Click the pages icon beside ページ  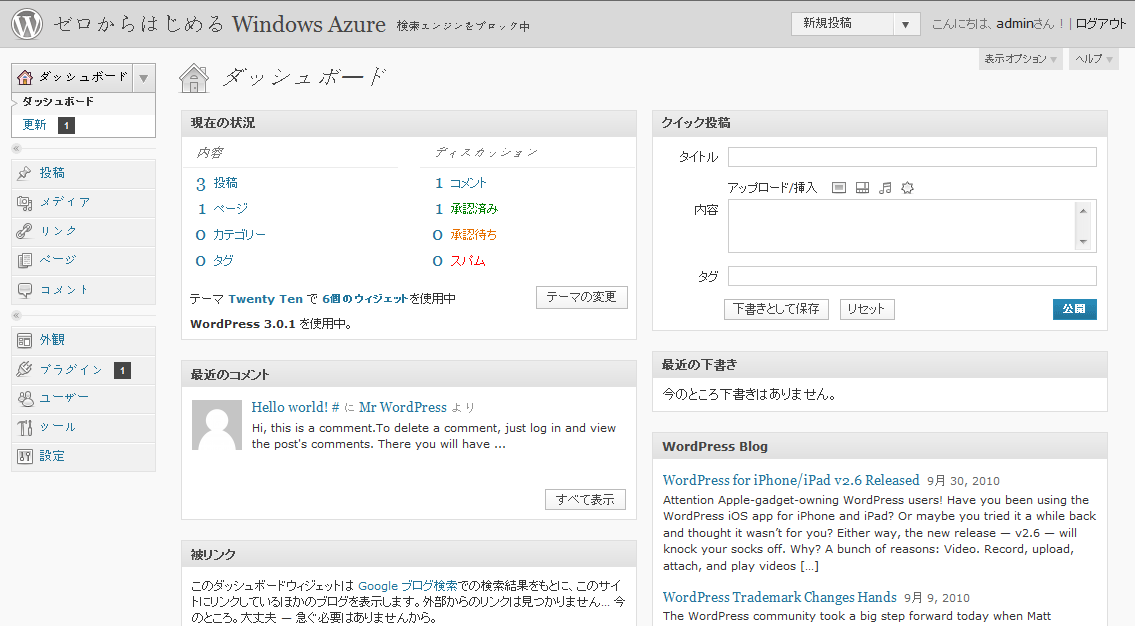click(x=25, y=260)
